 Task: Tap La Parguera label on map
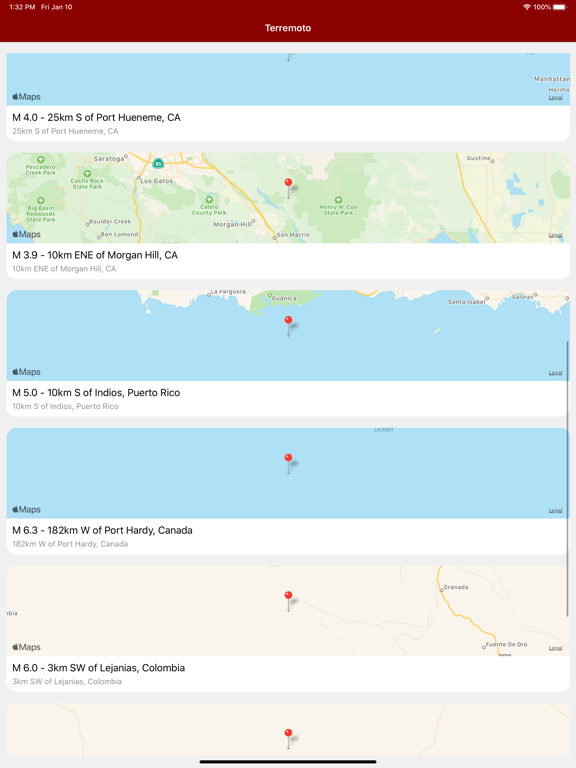[228, 292]
